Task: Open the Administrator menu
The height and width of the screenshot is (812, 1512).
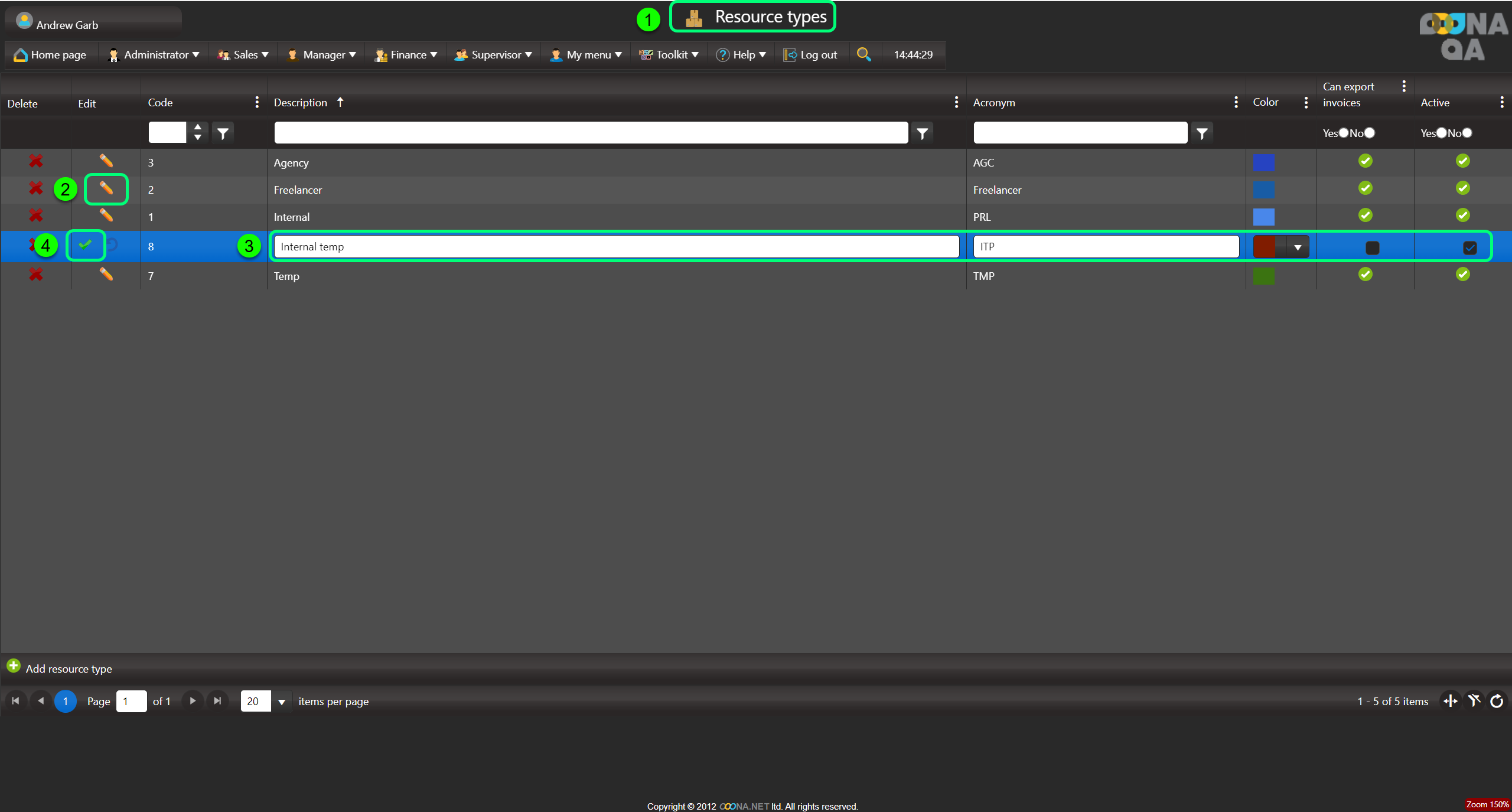Action: [155, 55]
